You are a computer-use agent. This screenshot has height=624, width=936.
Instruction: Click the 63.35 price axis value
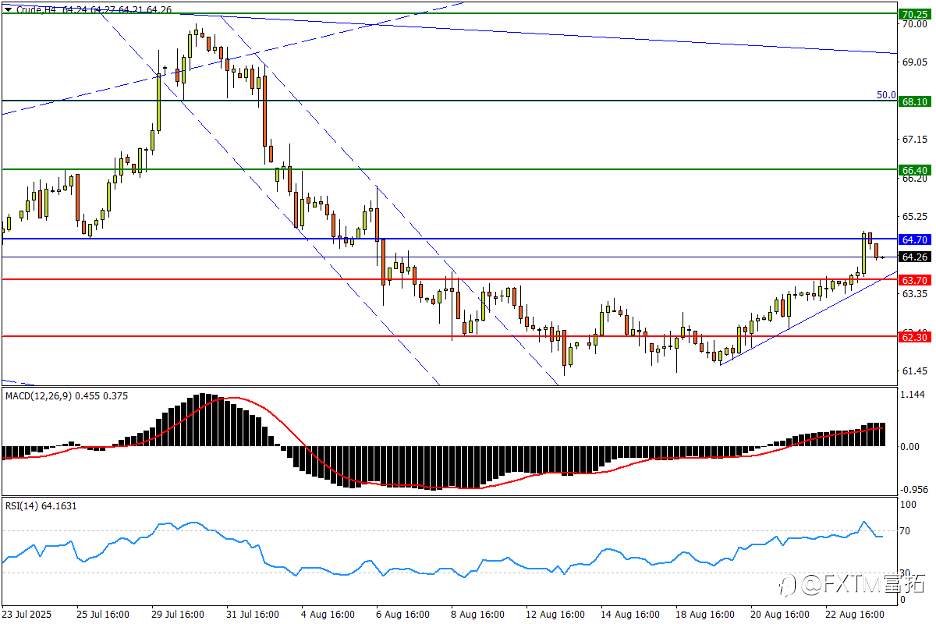coord(915,293)
